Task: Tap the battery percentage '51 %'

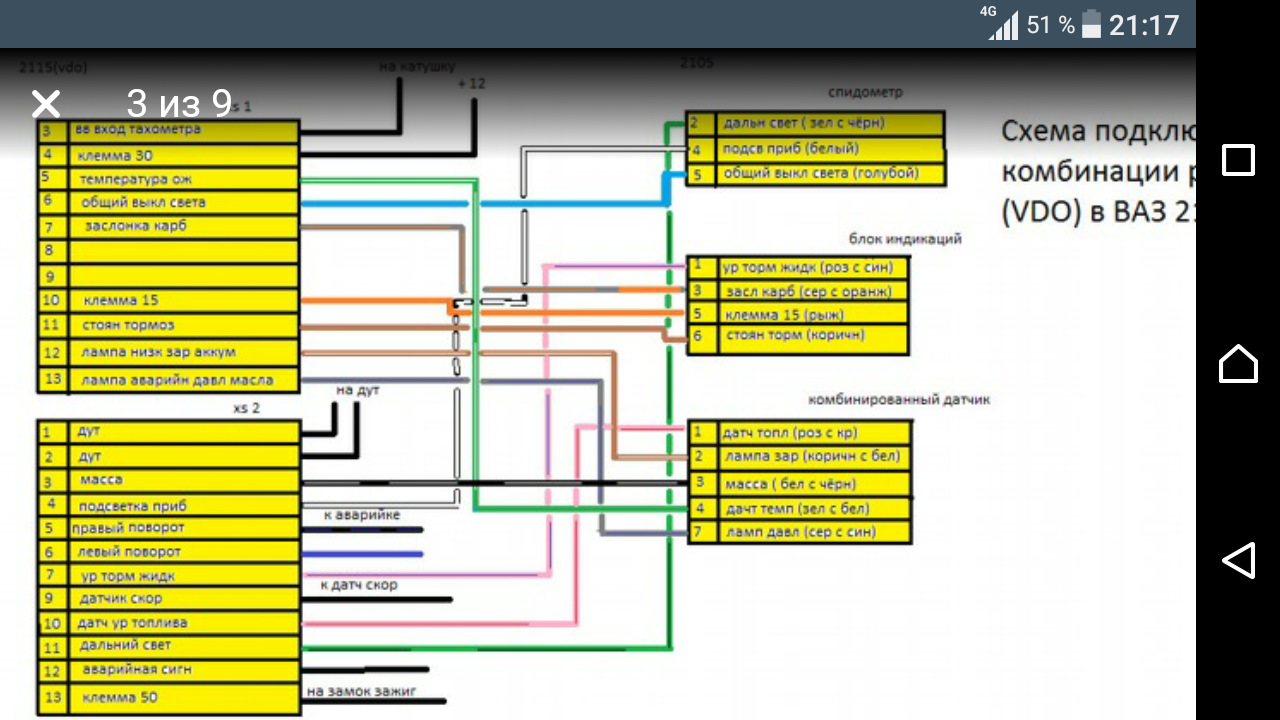Action: pos(1050,25)
